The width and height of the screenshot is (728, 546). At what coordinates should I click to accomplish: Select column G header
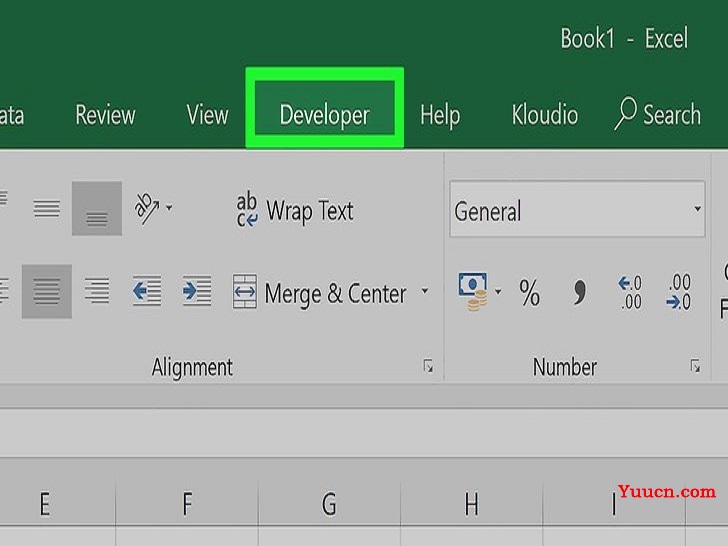(329, 504)
